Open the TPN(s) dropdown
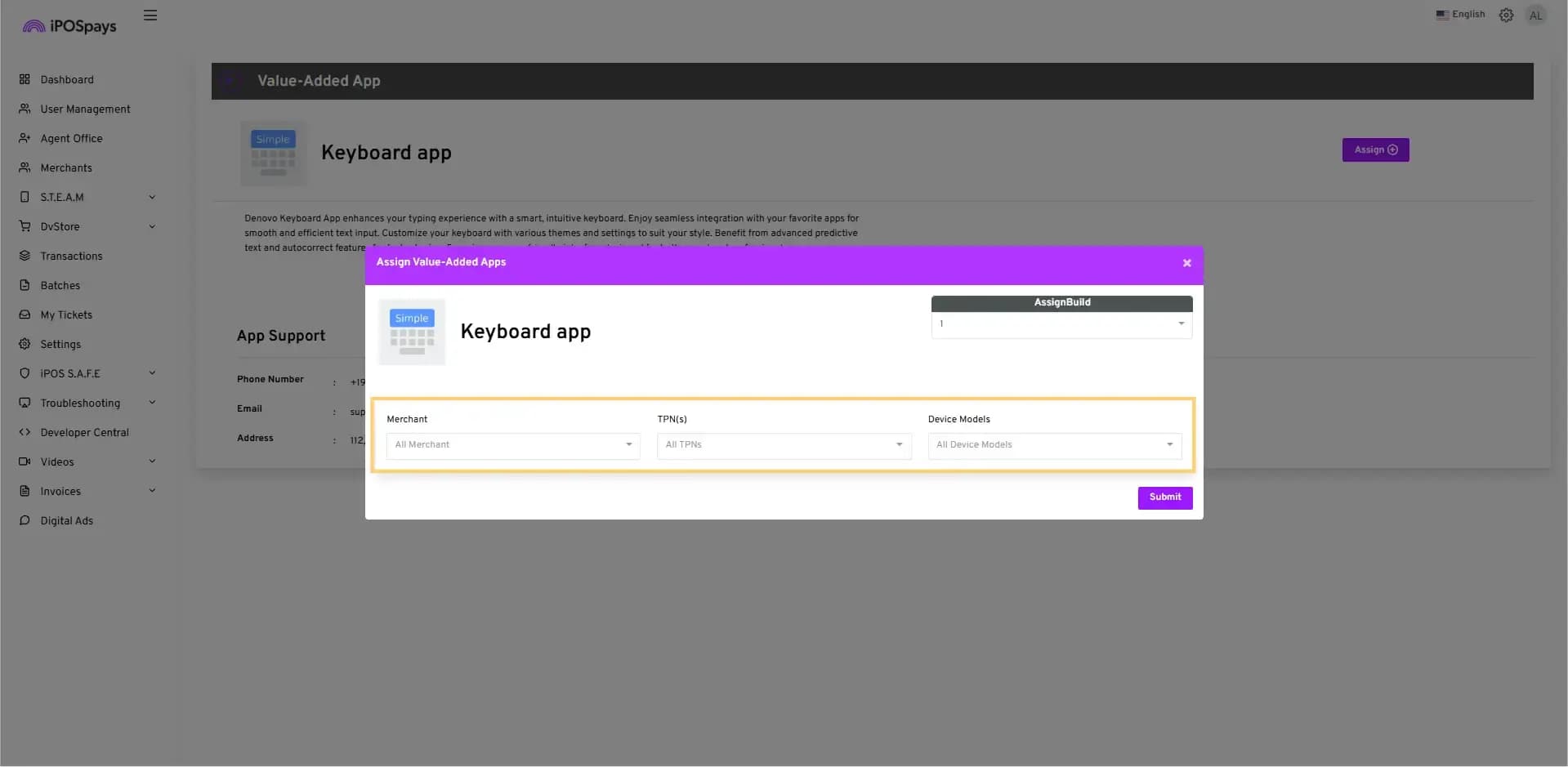This screenshot has width=1568, height=767. [783, 445]
